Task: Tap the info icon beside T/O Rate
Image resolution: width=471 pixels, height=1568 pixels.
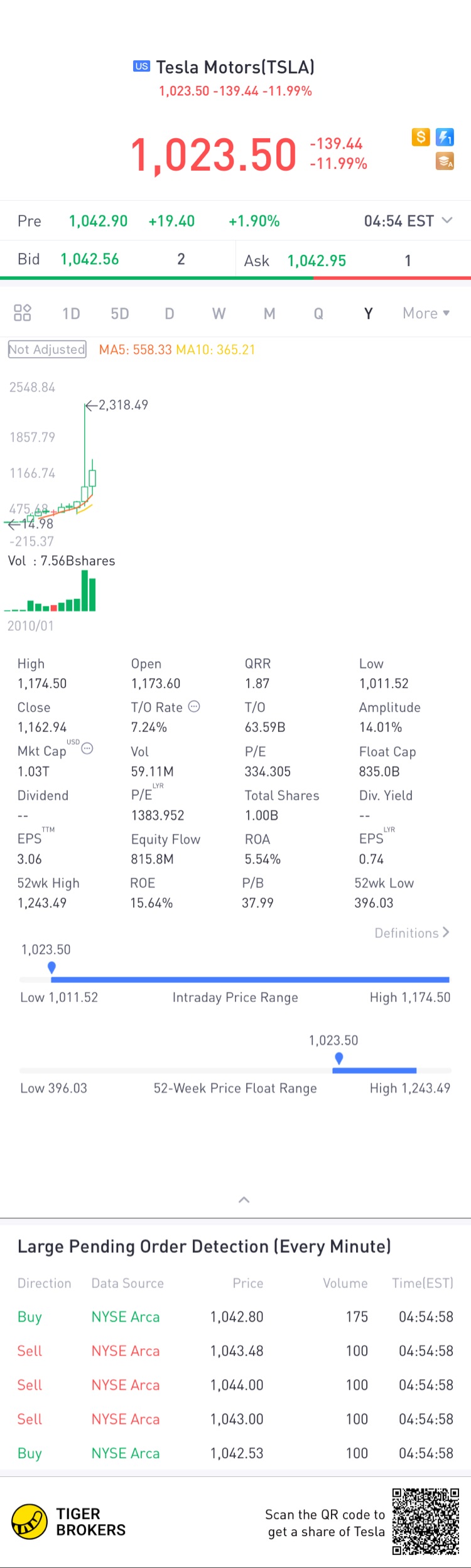Action: click(x=195, y=706)
